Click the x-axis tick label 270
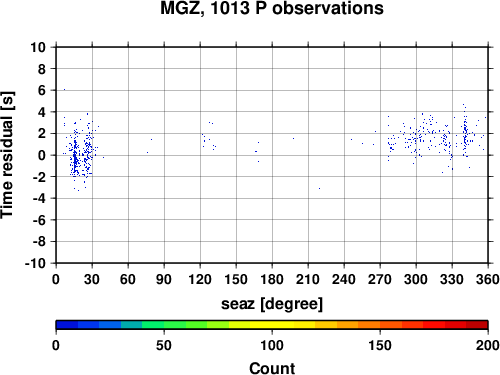This screenshot has height=375, width=500. (x=380, y=279)
